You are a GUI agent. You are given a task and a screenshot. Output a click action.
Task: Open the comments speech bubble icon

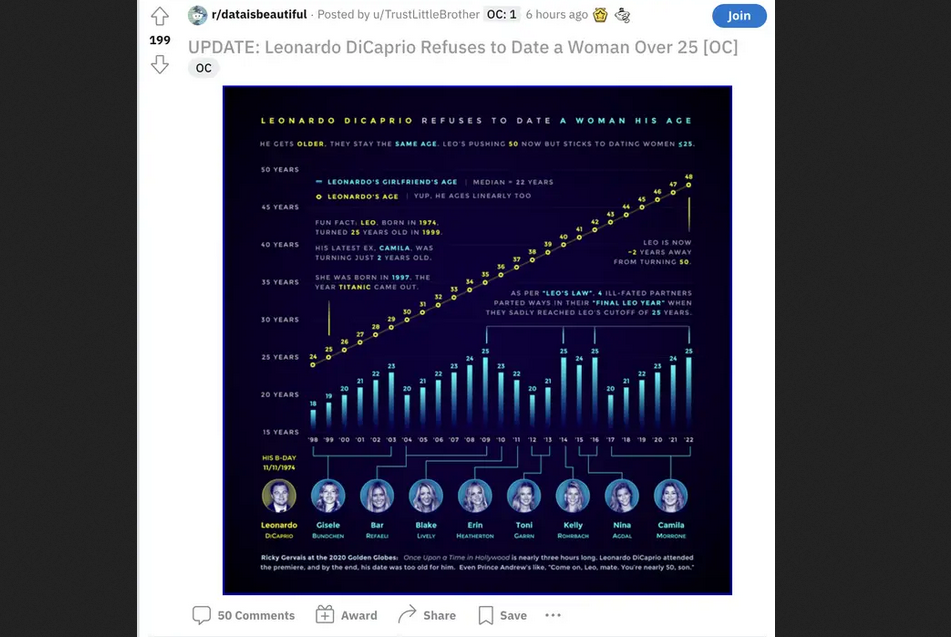[201, 615]
